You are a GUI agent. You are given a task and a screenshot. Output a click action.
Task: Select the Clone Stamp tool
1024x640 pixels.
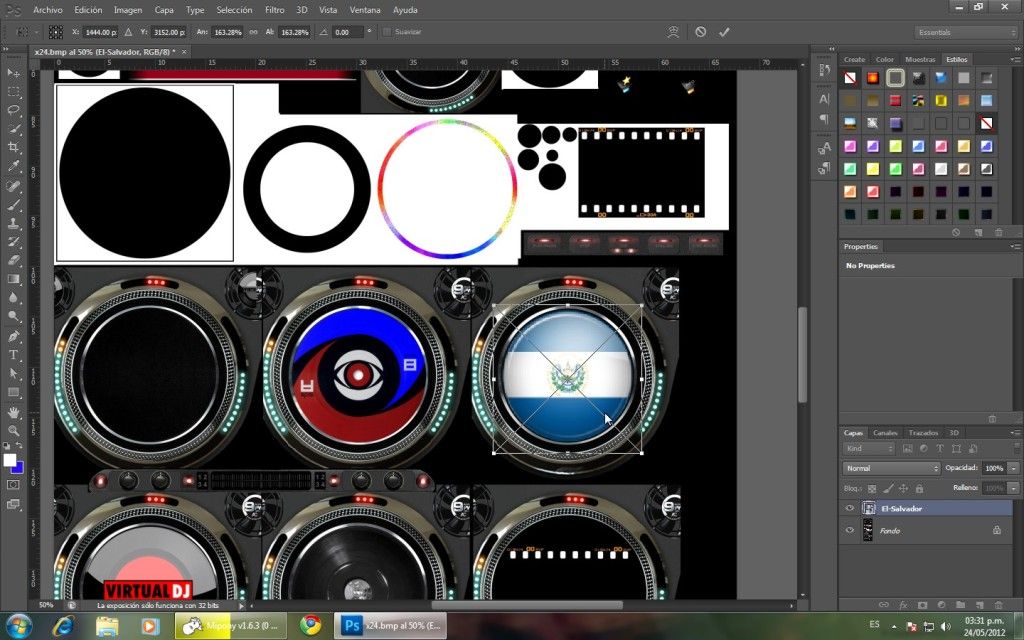tap(13, 223)
